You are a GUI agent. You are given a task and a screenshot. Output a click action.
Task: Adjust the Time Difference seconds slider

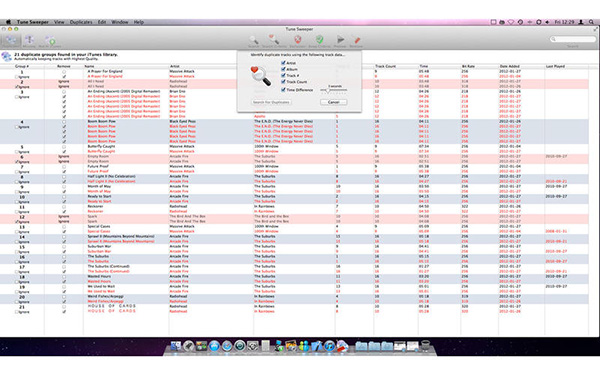(334, 90)
